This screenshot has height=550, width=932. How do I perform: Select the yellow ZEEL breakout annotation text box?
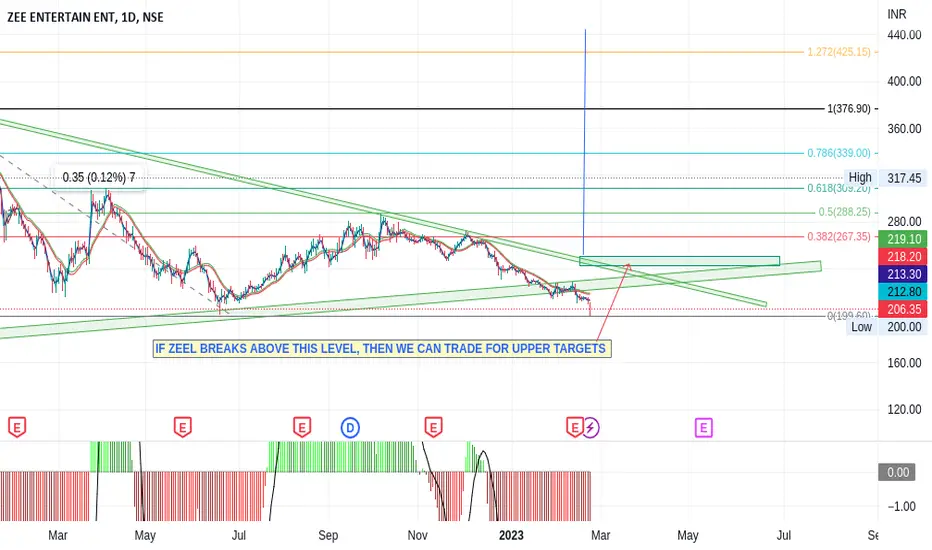382,348
